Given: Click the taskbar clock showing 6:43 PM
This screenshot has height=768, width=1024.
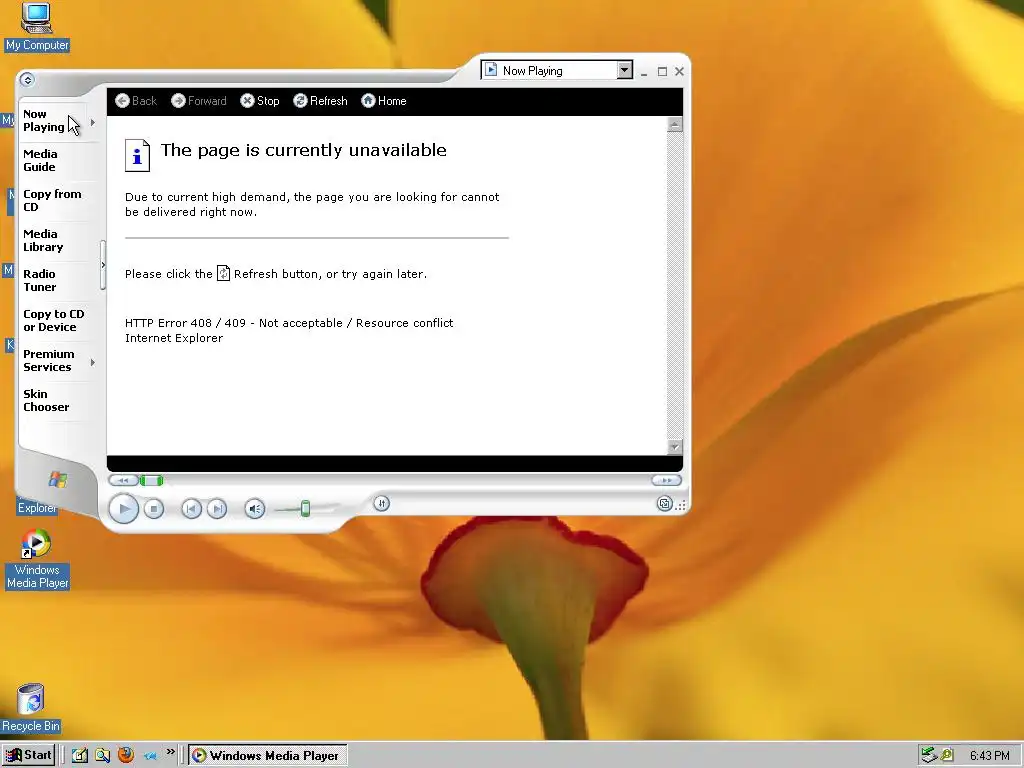Looking at the screenshot, I should click(x=989, y=756).
